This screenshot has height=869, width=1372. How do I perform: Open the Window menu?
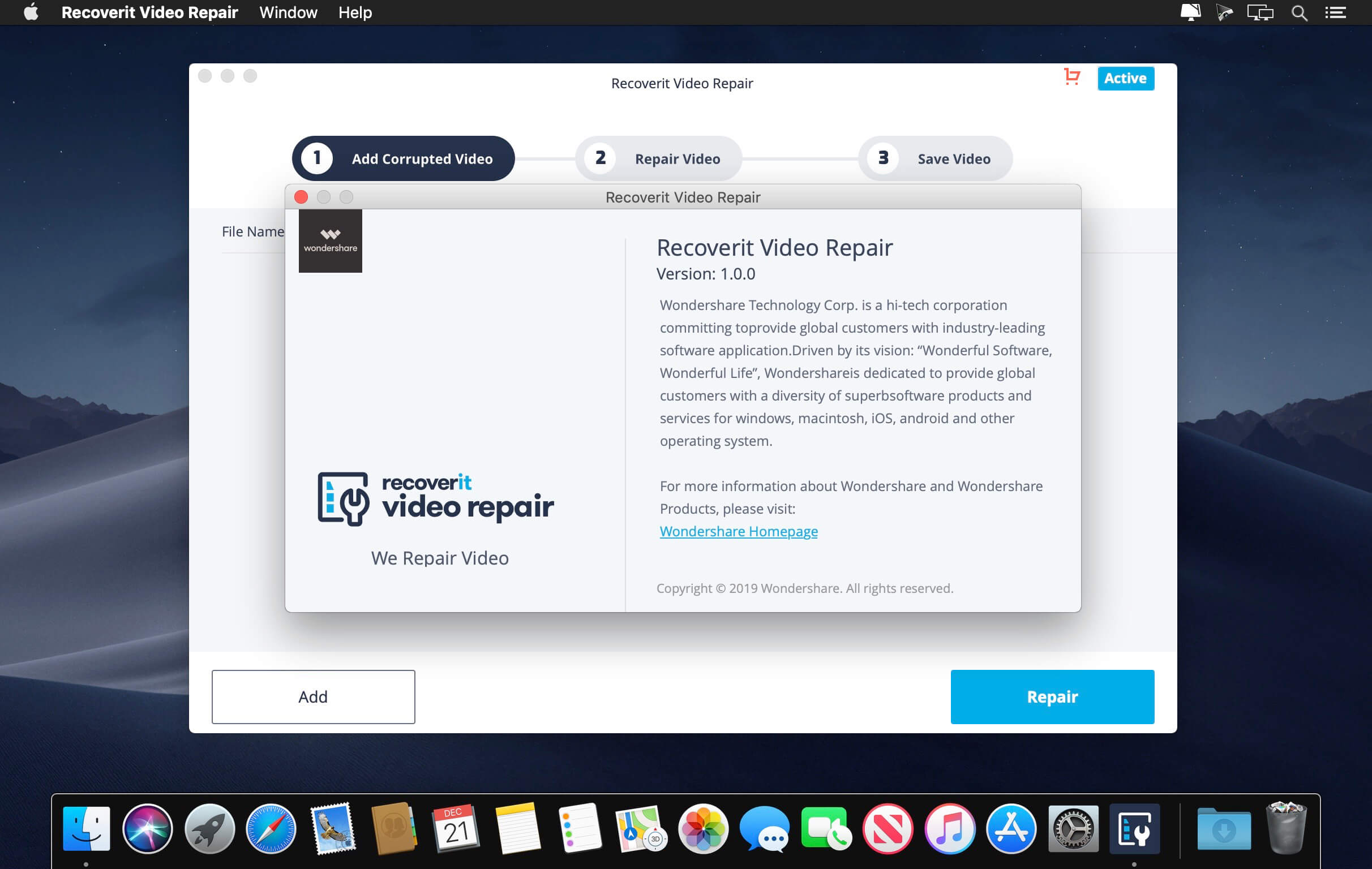(288, 12)
